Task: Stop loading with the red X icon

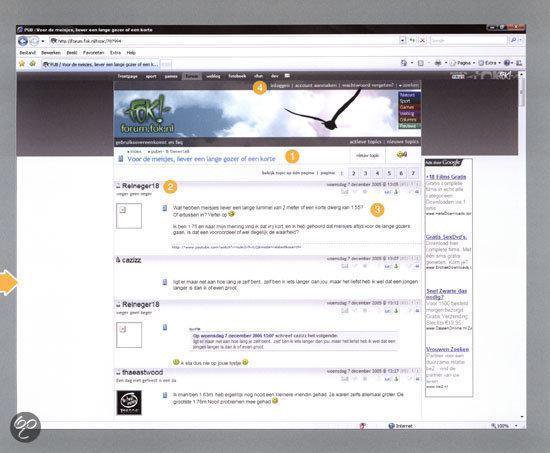Action: tap(422, 41)
